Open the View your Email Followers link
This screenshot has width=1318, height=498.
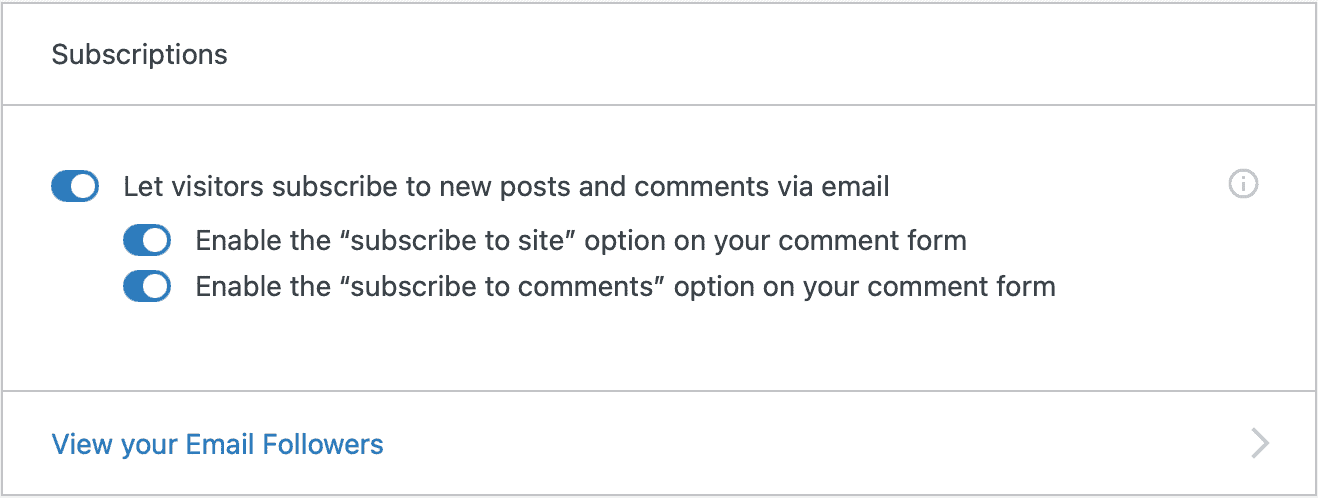click(217, 444)
